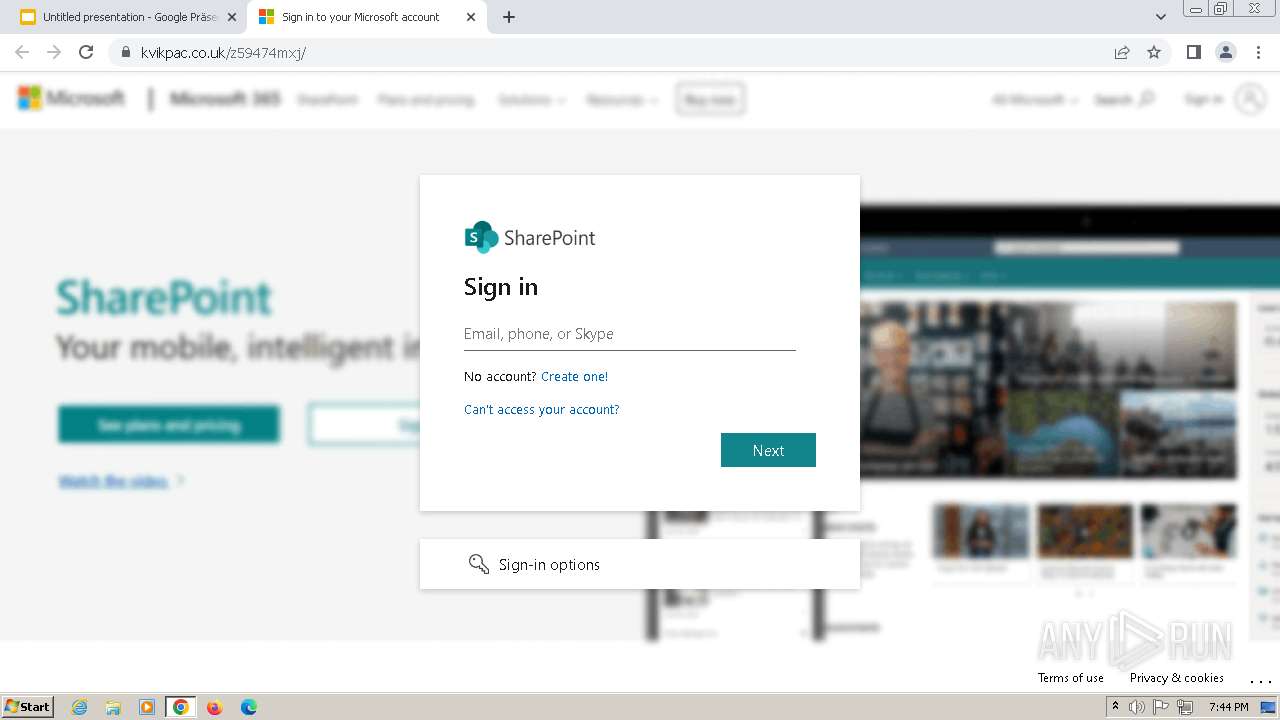
Task: Follow the Create one! link
Action: click(574, 377)
